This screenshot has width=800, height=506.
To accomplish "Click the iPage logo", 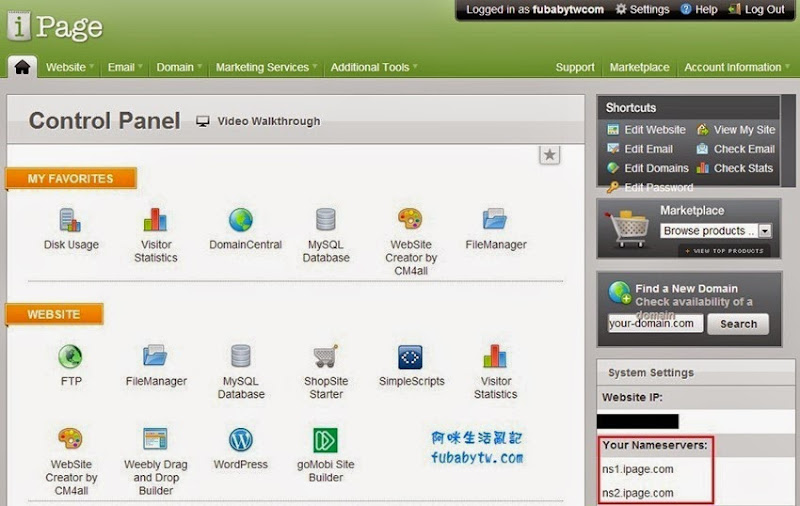I will point(55,26).
